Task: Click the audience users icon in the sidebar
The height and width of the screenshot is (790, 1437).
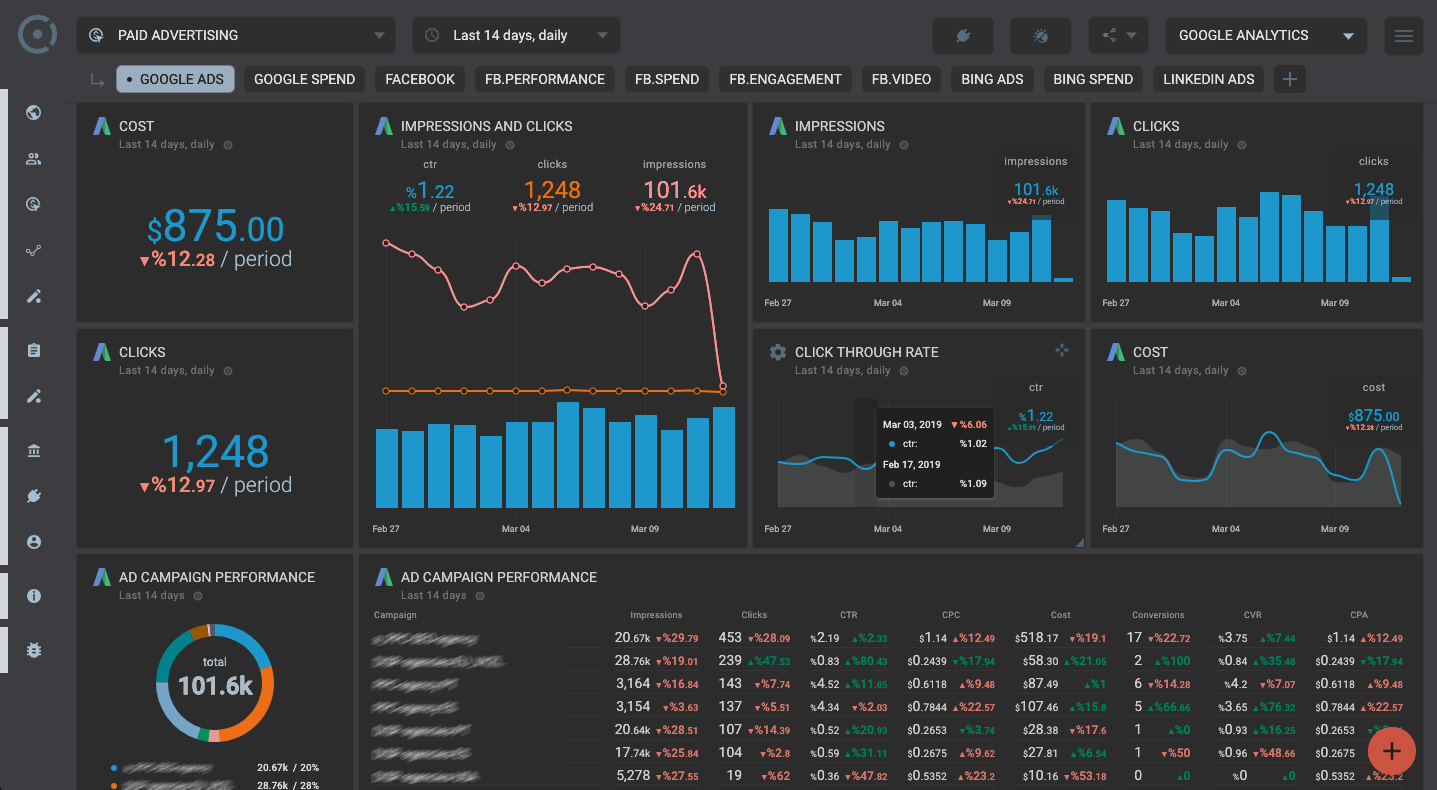Action: (x=33, y=158)
